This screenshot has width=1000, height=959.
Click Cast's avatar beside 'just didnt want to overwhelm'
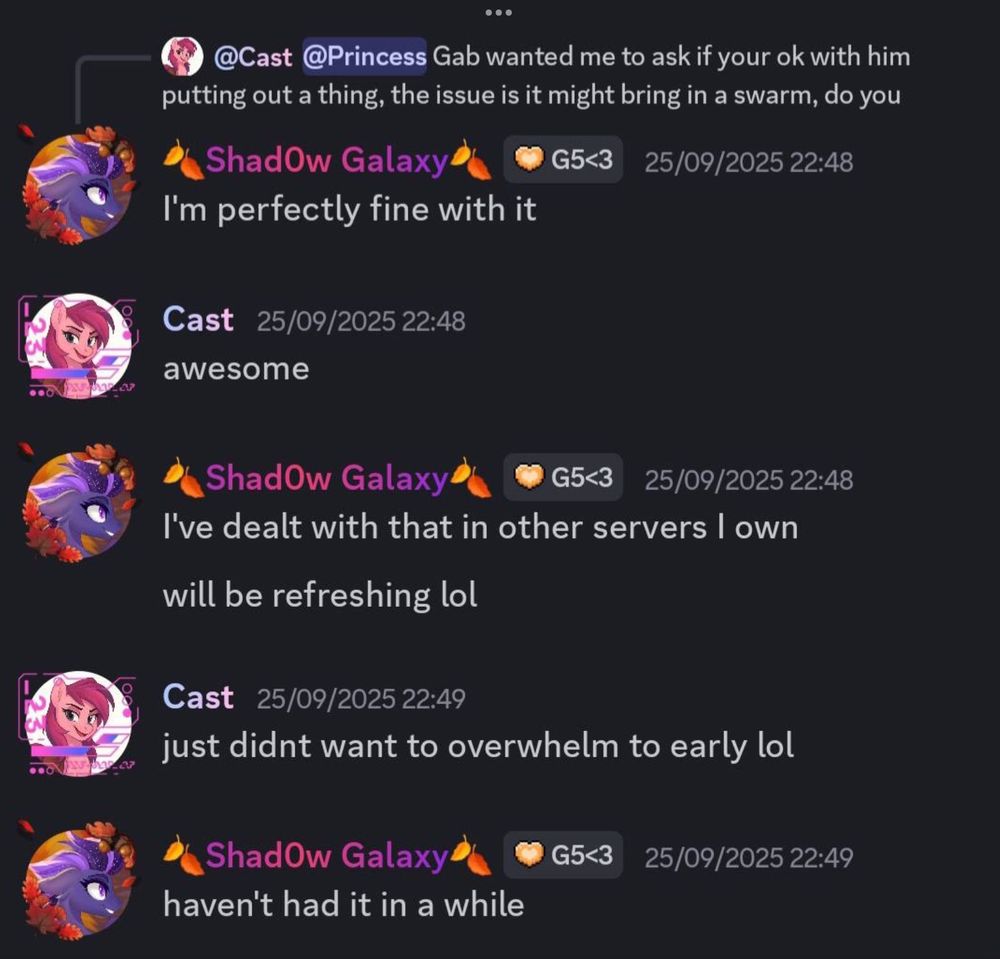pyautogui.click(x=78, y=724)
